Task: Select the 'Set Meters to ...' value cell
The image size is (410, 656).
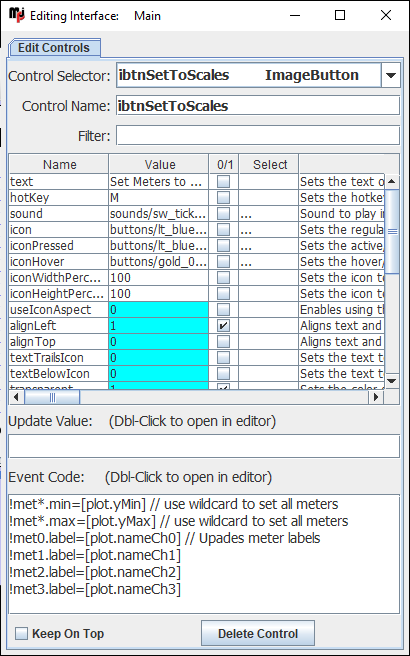Action: coord(159,182)
